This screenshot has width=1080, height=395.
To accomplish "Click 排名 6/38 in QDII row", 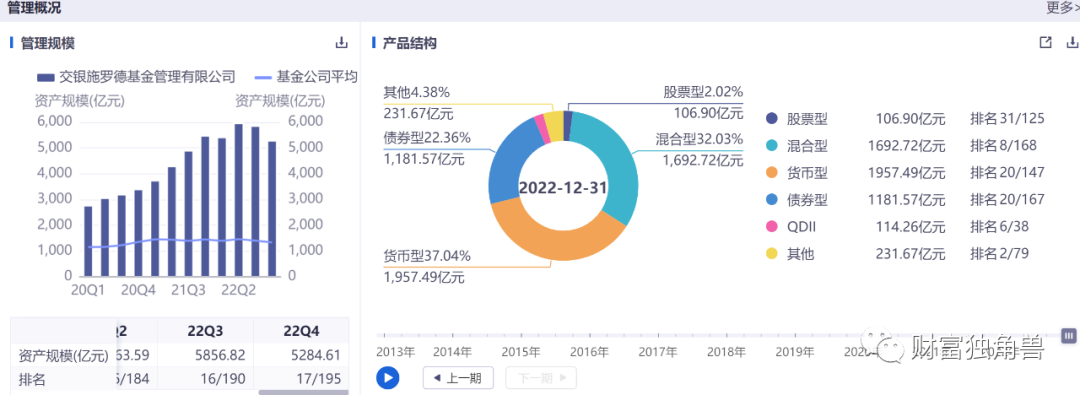I will pyautogui.click(x=999, y=227).
